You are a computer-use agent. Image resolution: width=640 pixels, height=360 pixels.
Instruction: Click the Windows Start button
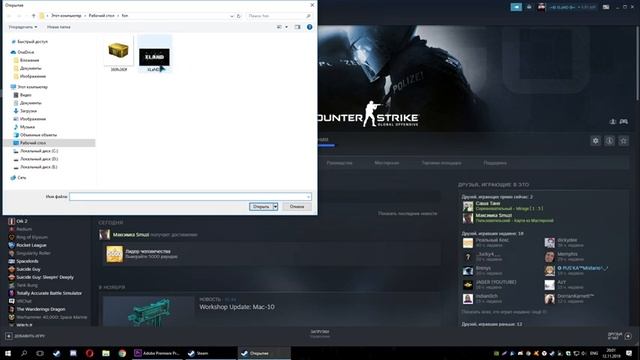coord(8,353)
